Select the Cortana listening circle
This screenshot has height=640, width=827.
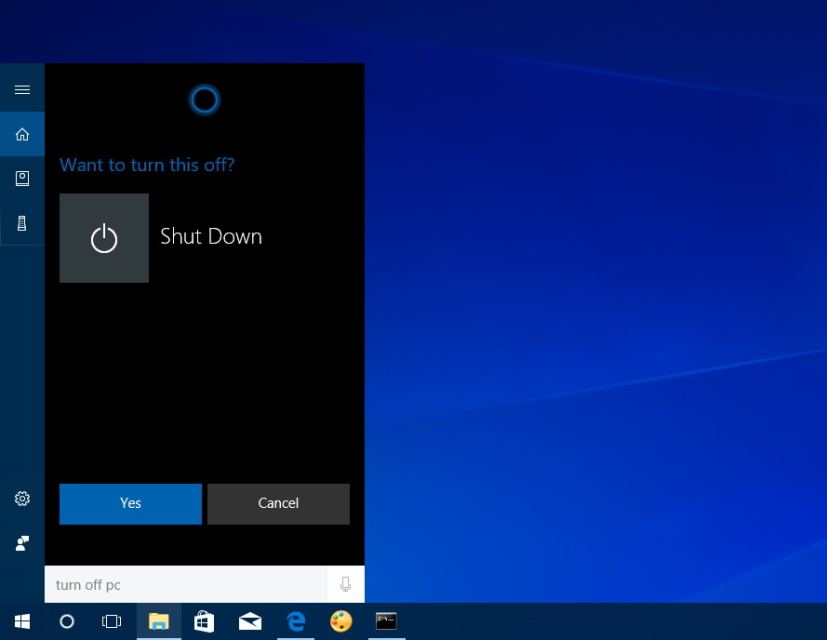pyautogui.click(x=204, y=100)
